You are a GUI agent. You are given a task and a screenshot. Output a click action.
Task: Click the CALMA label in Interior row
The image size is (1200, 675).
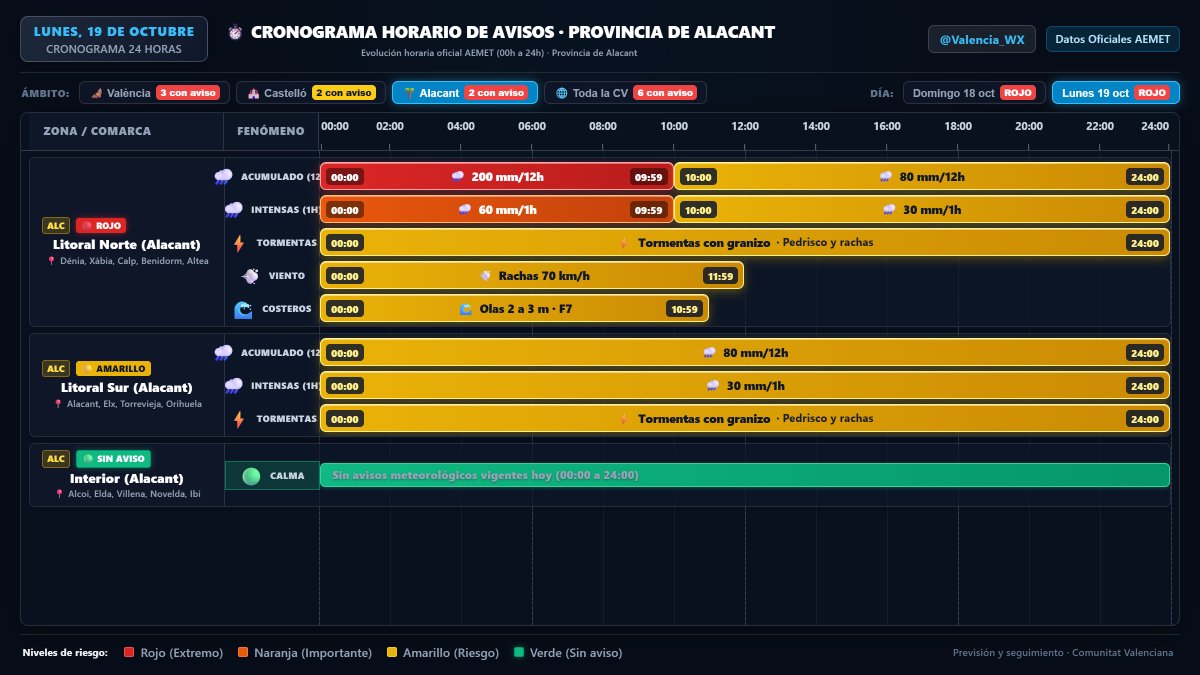287,476
